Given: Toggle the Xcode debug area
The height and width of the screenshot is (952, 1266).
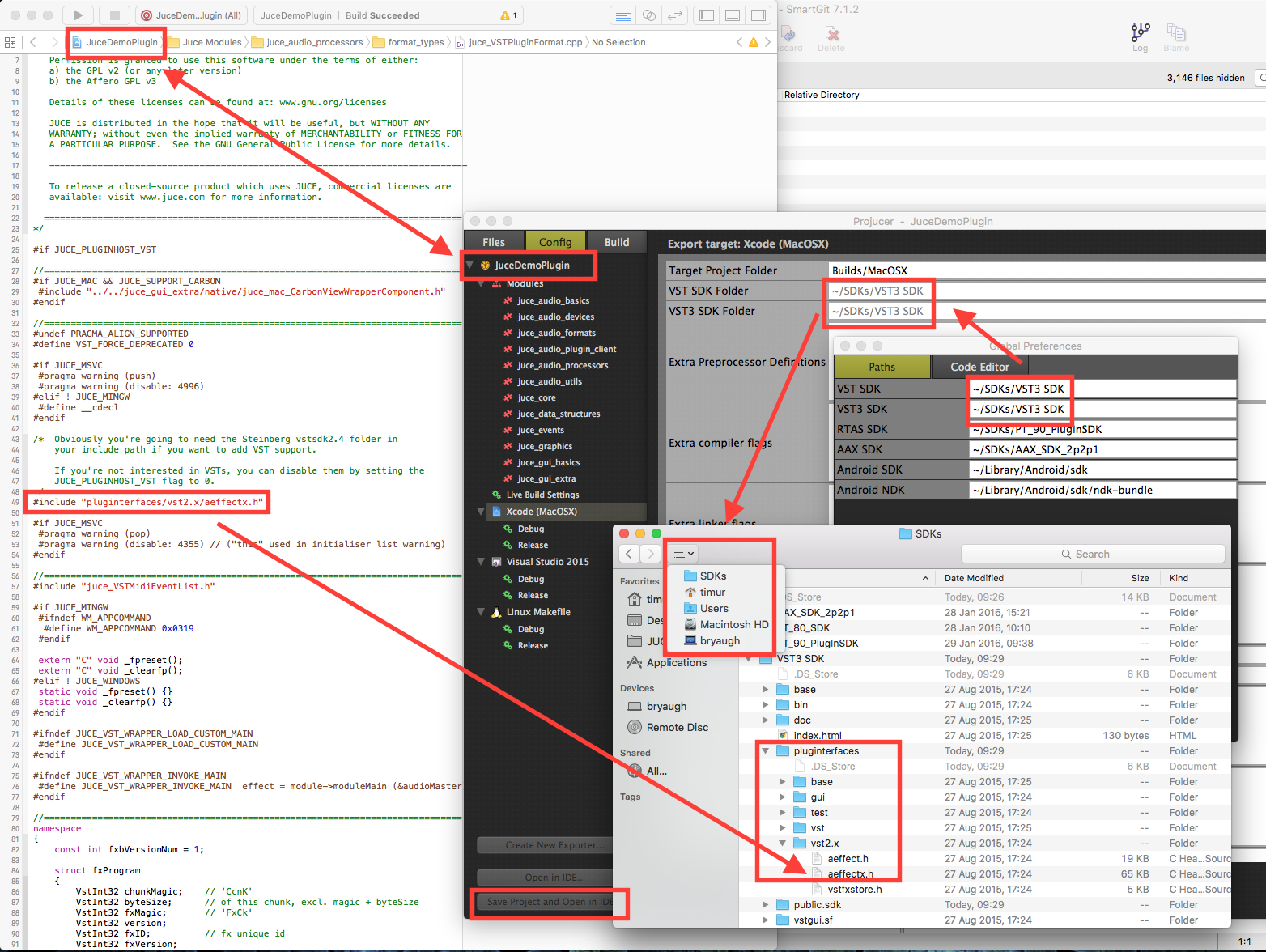Looking at the screenshot, I should pos(733,15).
